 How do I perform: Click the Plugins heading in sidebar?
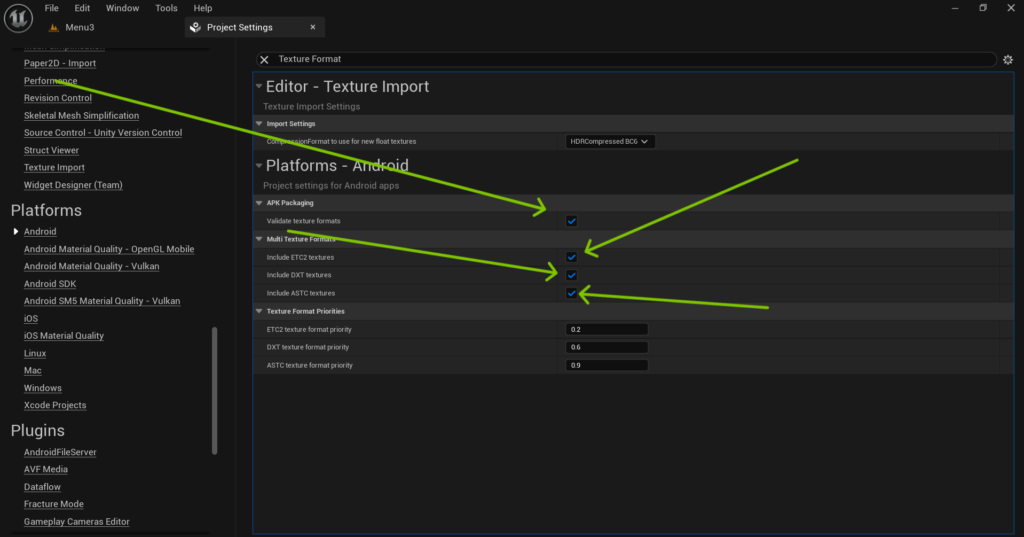tap(38, 431)
